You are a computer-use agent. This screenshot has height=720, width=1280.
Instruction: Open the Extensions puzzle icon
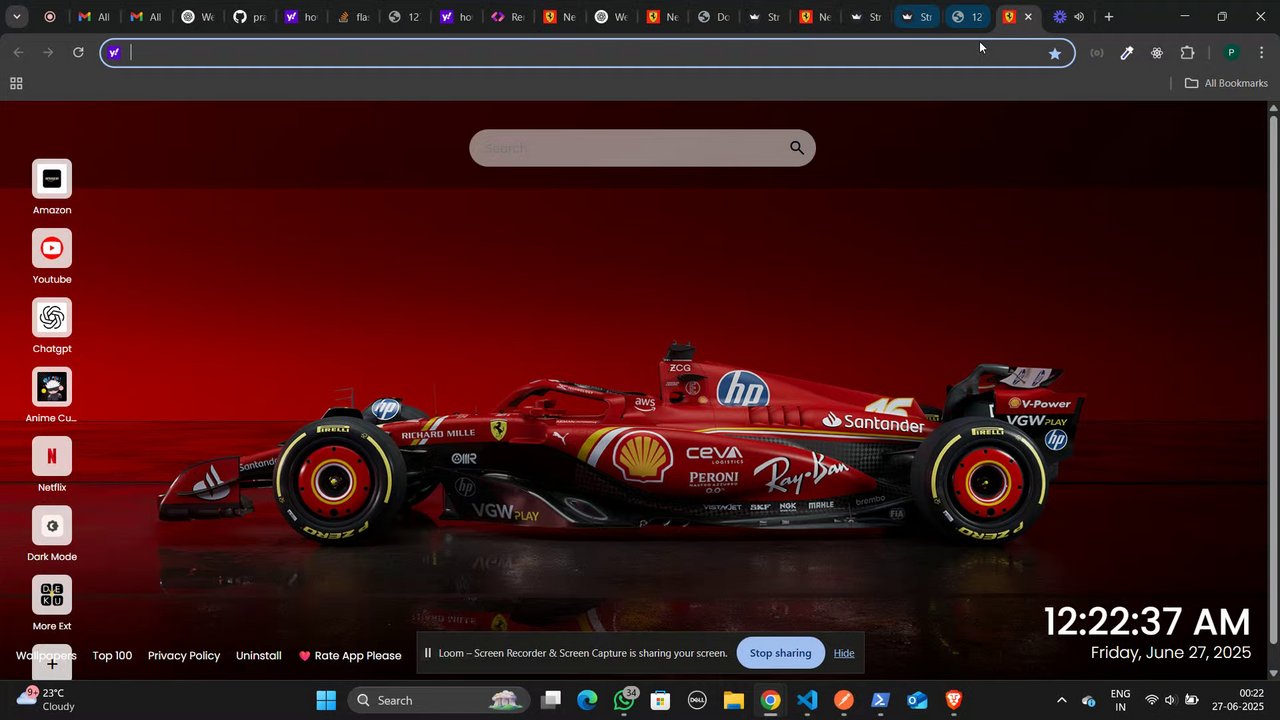coord(1188,53)
